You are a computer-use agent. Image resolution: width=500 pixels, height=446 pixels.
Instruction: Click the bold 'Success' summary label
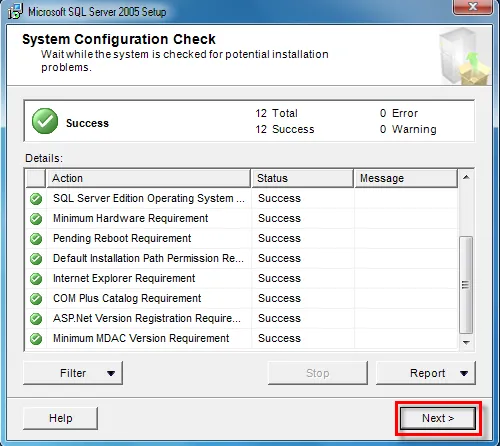coord(87,123)
